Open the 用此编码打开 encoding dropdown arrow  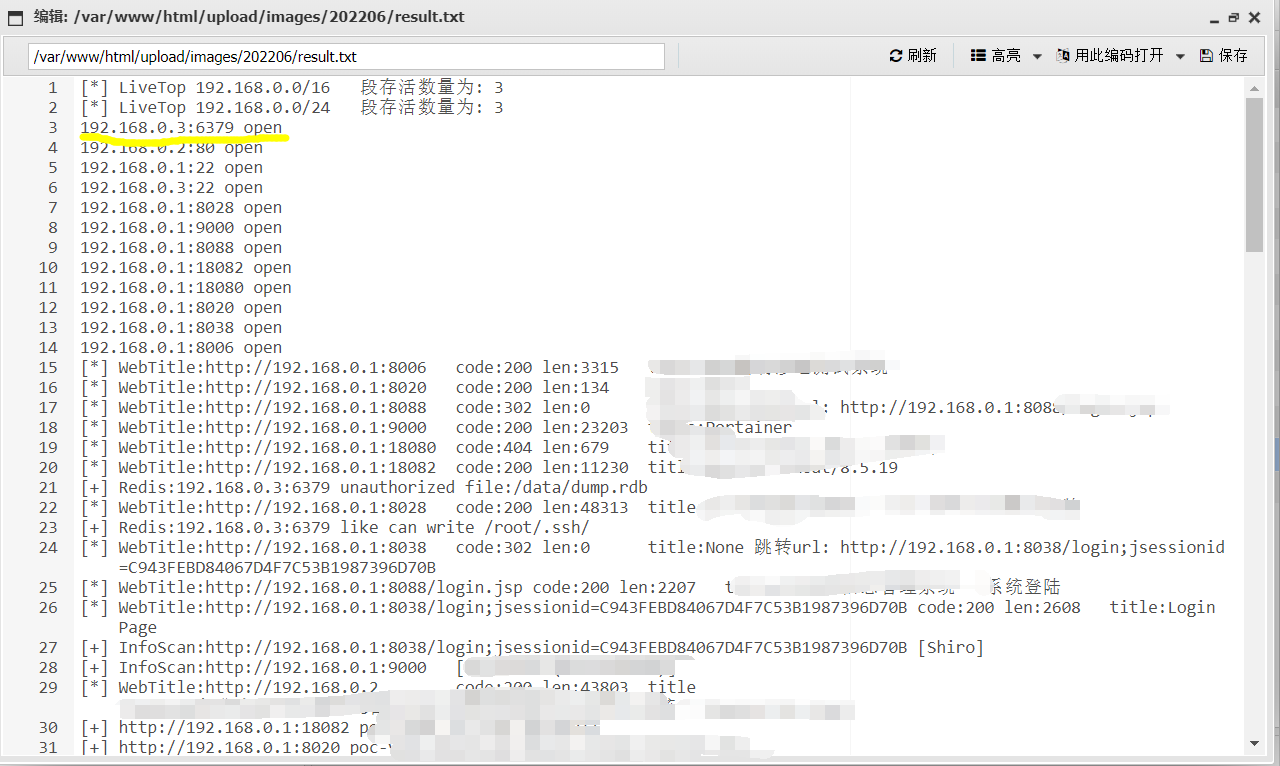coord(1180,56)
